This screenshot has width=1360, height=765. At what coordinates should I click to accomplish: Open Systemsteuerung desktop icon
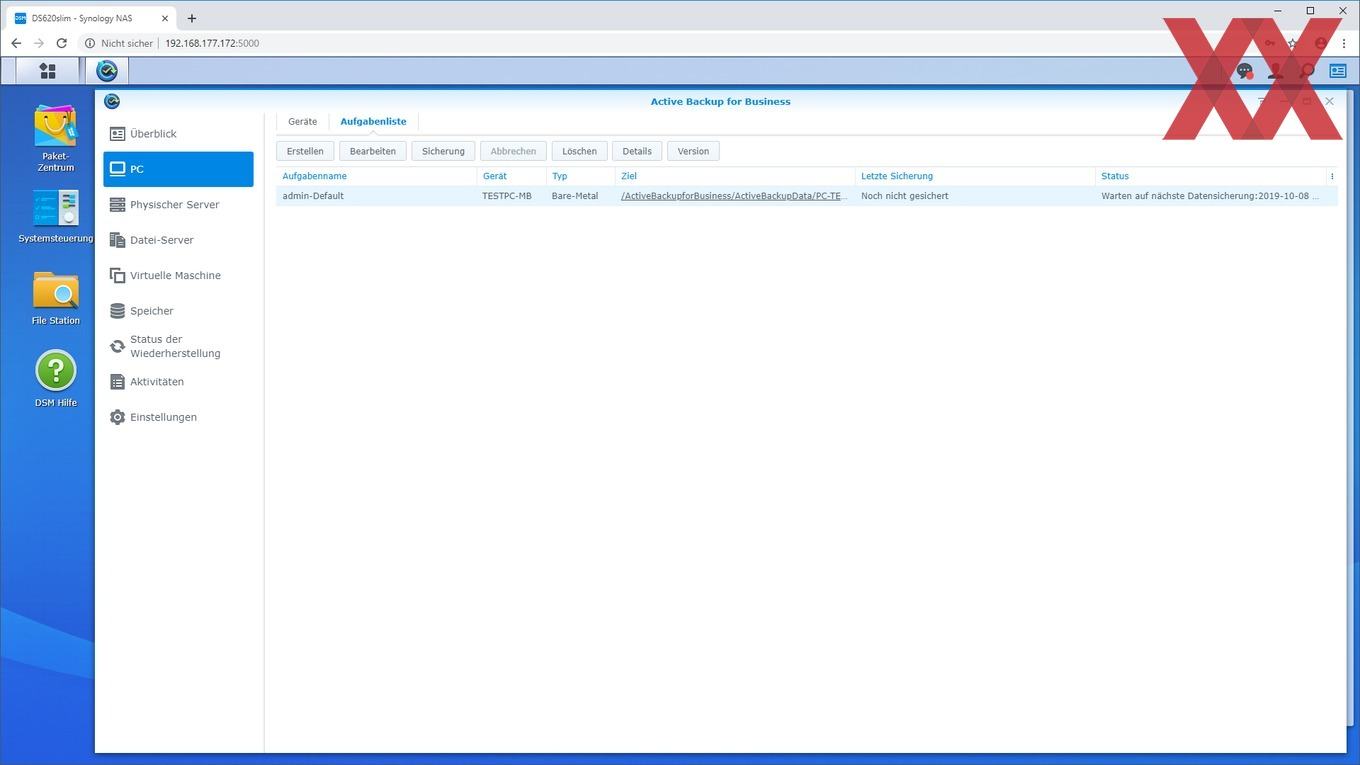(56, 216)
